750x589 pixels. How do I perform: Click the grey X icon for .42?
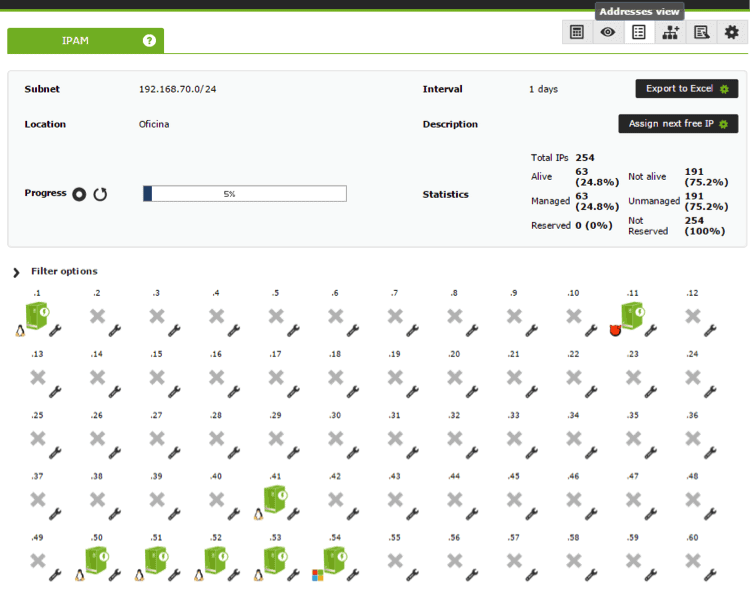pos(336,500)
